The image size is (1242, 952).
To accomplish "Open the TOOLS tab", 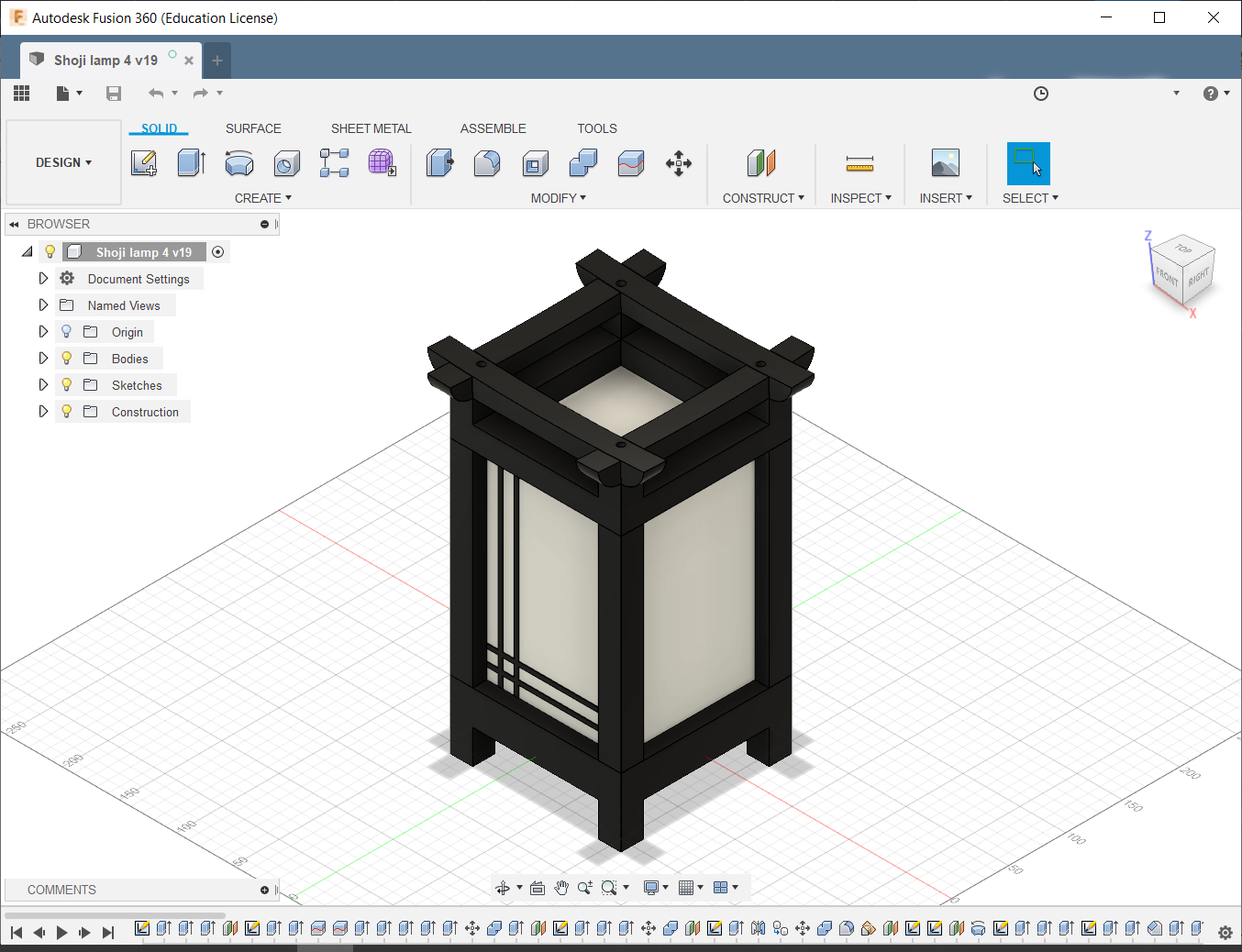I will click(597, 128).
